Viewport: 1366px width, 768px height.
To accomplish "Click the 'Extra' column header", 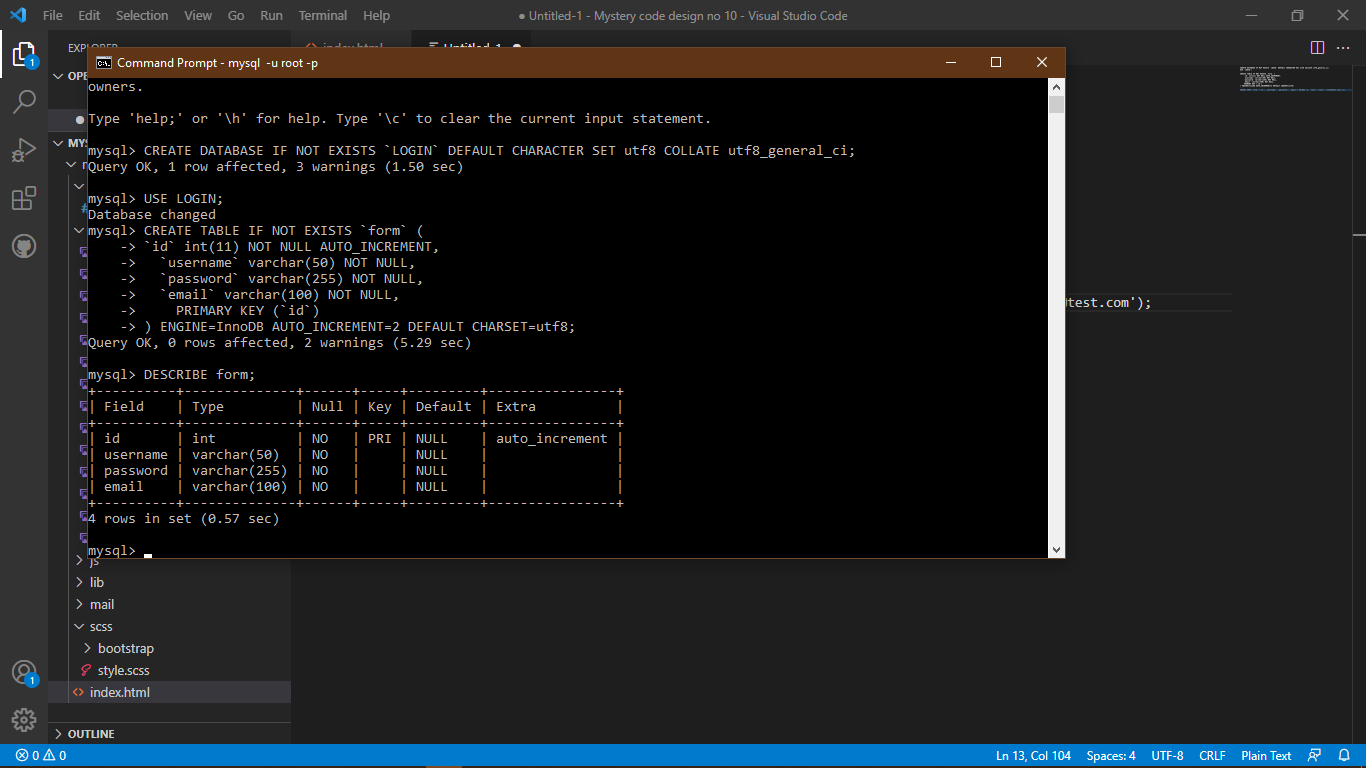I will [516, 407].
